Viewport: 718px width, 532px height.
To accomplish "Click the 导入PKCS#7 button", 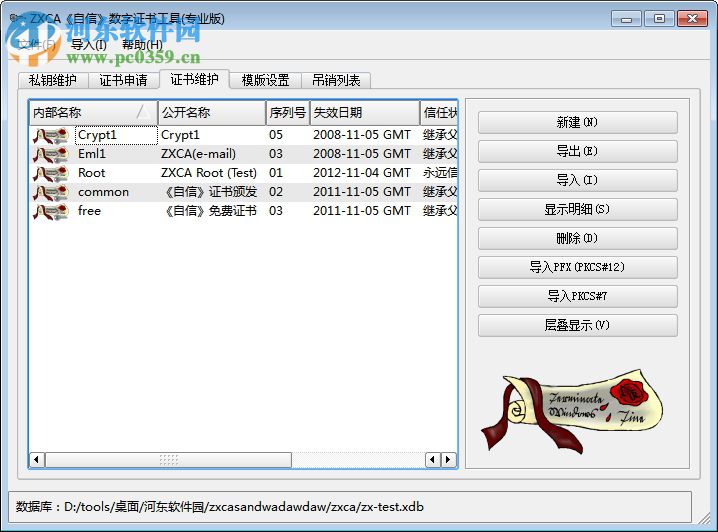I will coord(577,297).
